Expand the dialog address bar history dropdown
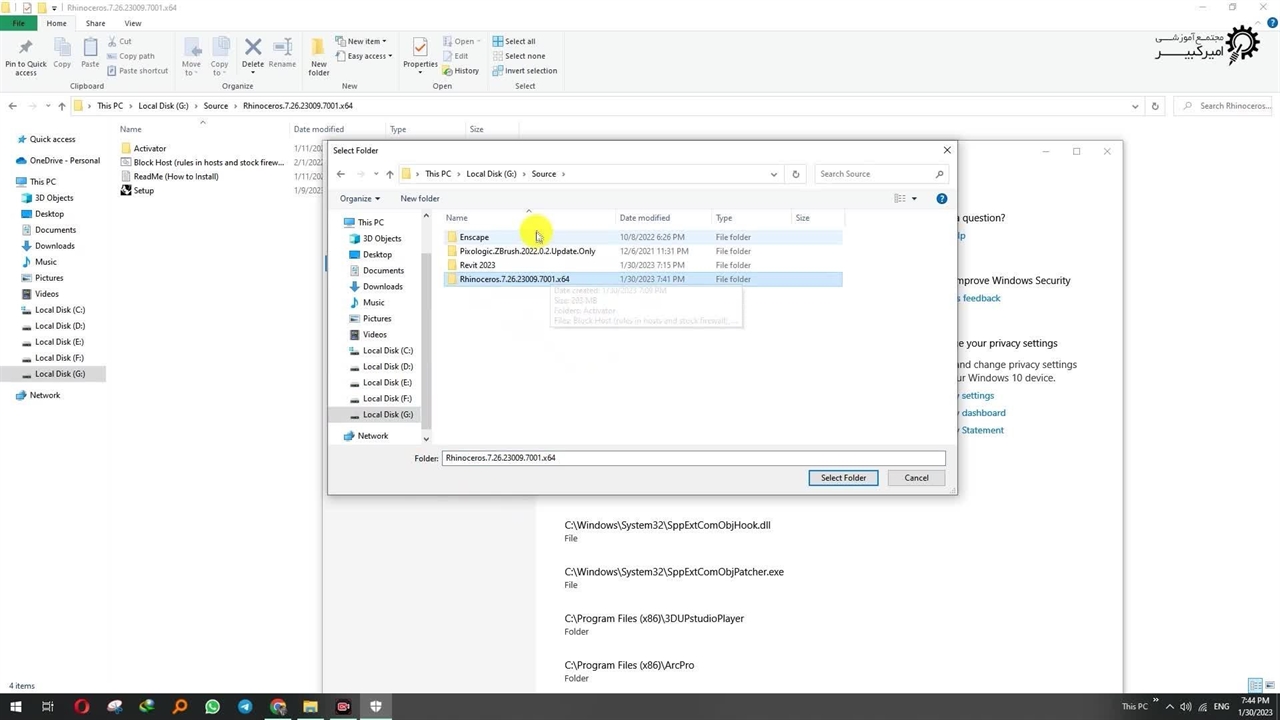1280x720 pixels. coord(774,174)
